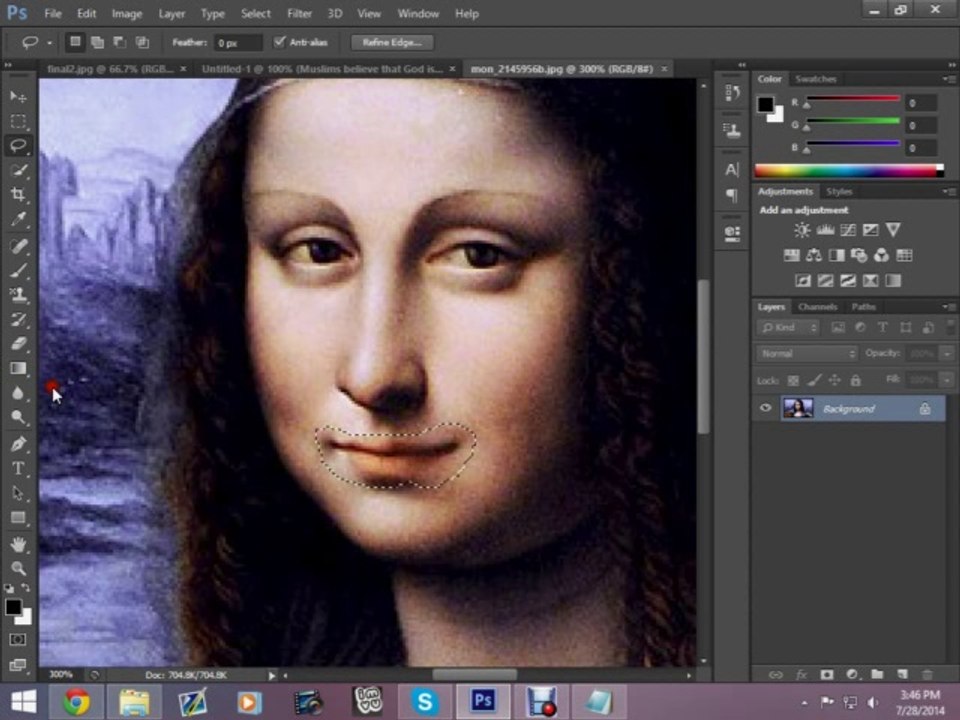
Task: Open status bar document info arrow
Action: pyautogui.click(x=271, y=675)
